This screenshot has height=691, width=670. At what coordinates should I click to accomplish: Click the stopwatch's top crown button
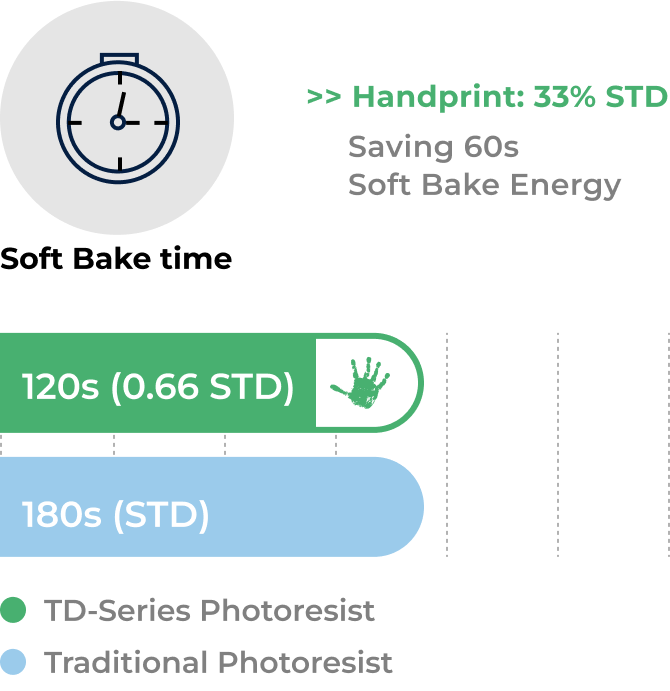click(x=119, y=59)
